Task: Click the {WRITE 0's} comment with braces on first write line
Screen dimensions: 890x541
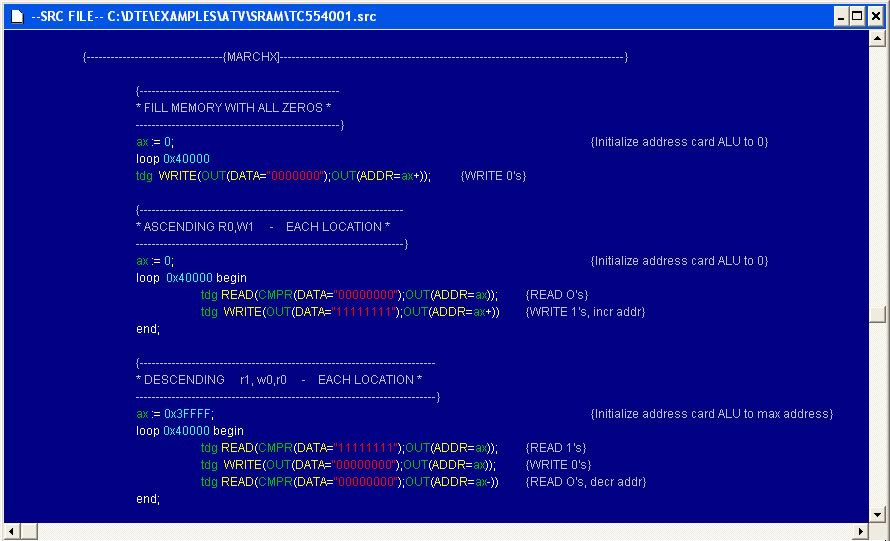Action: [493, 176]
